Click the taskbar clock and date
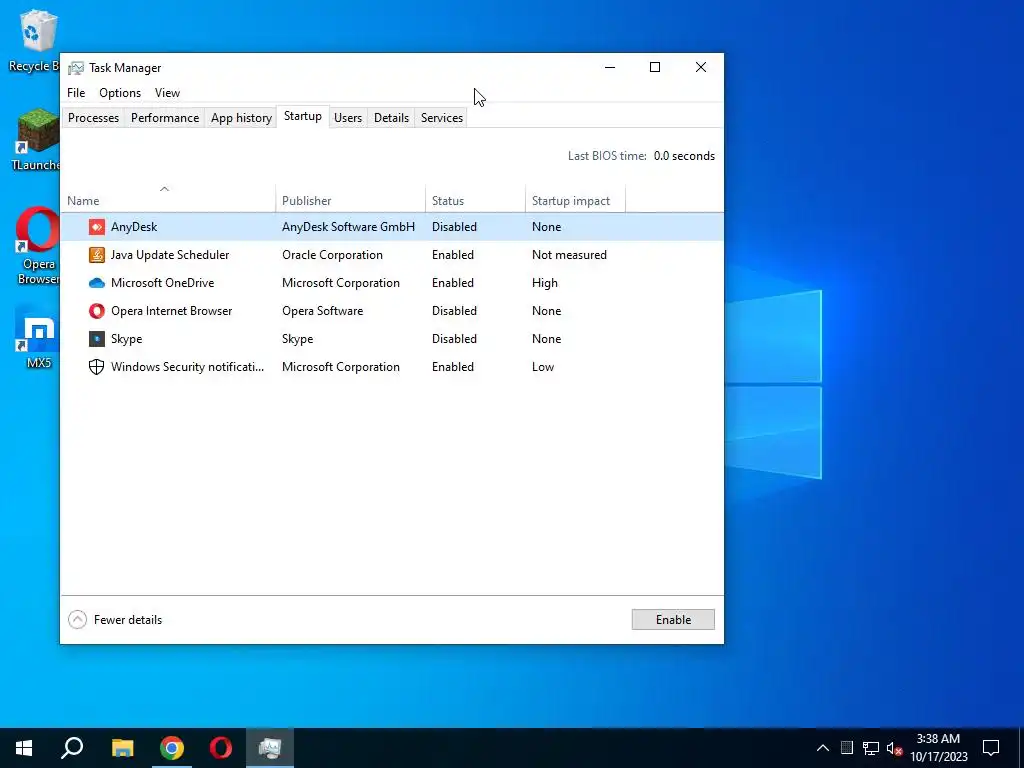1024x768 pixels. tap(938, 748)
